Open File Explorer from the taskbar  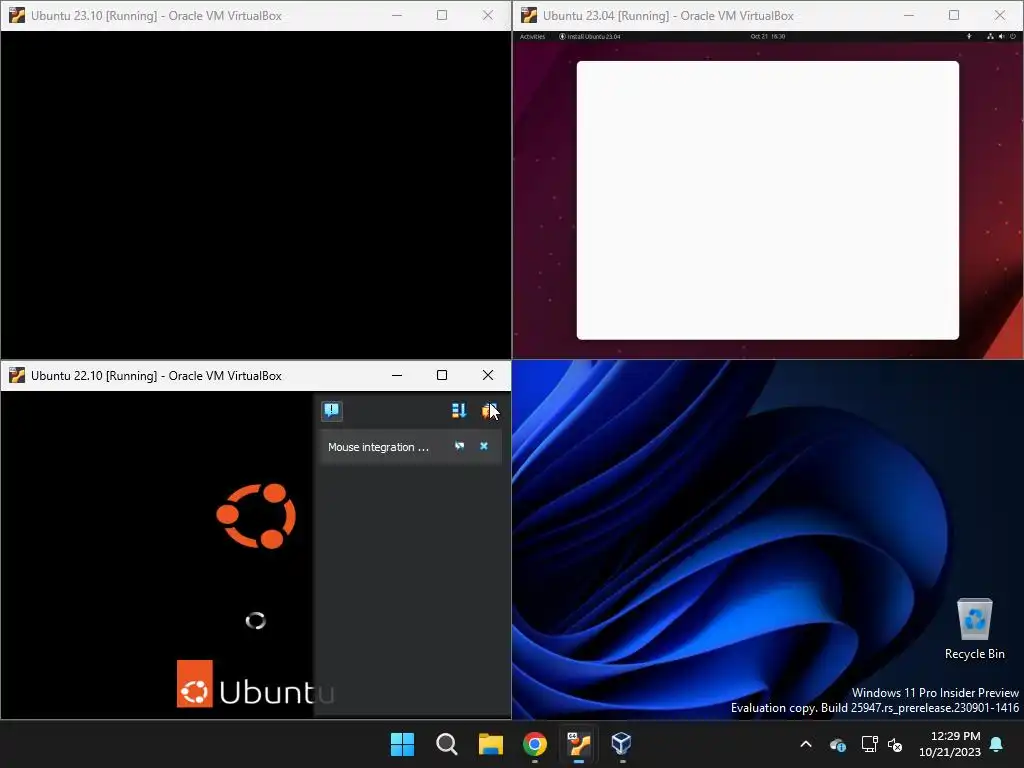490,744
